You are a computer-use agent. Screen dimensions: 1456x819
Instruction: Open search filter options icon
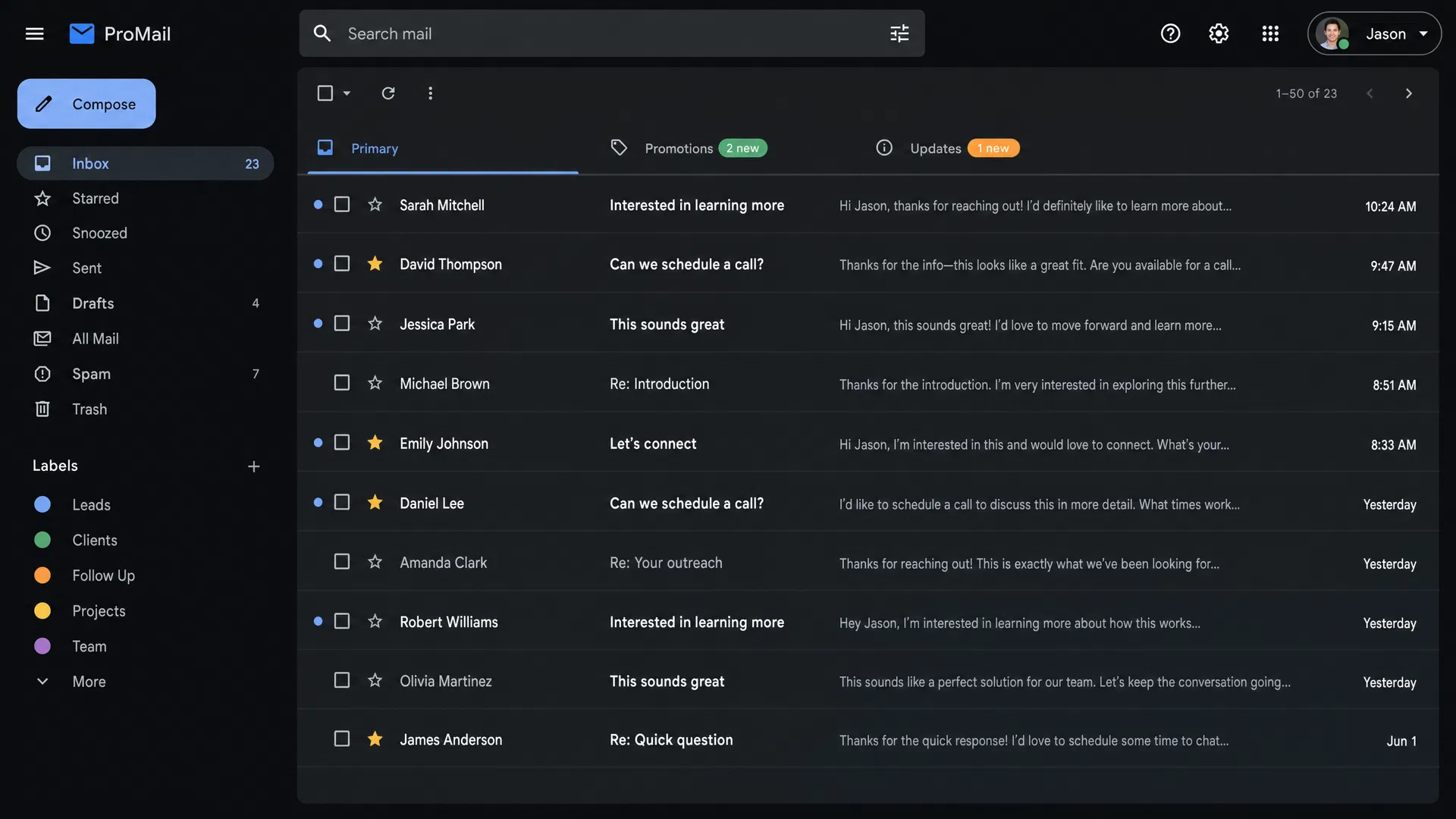(x=899, y=33)
